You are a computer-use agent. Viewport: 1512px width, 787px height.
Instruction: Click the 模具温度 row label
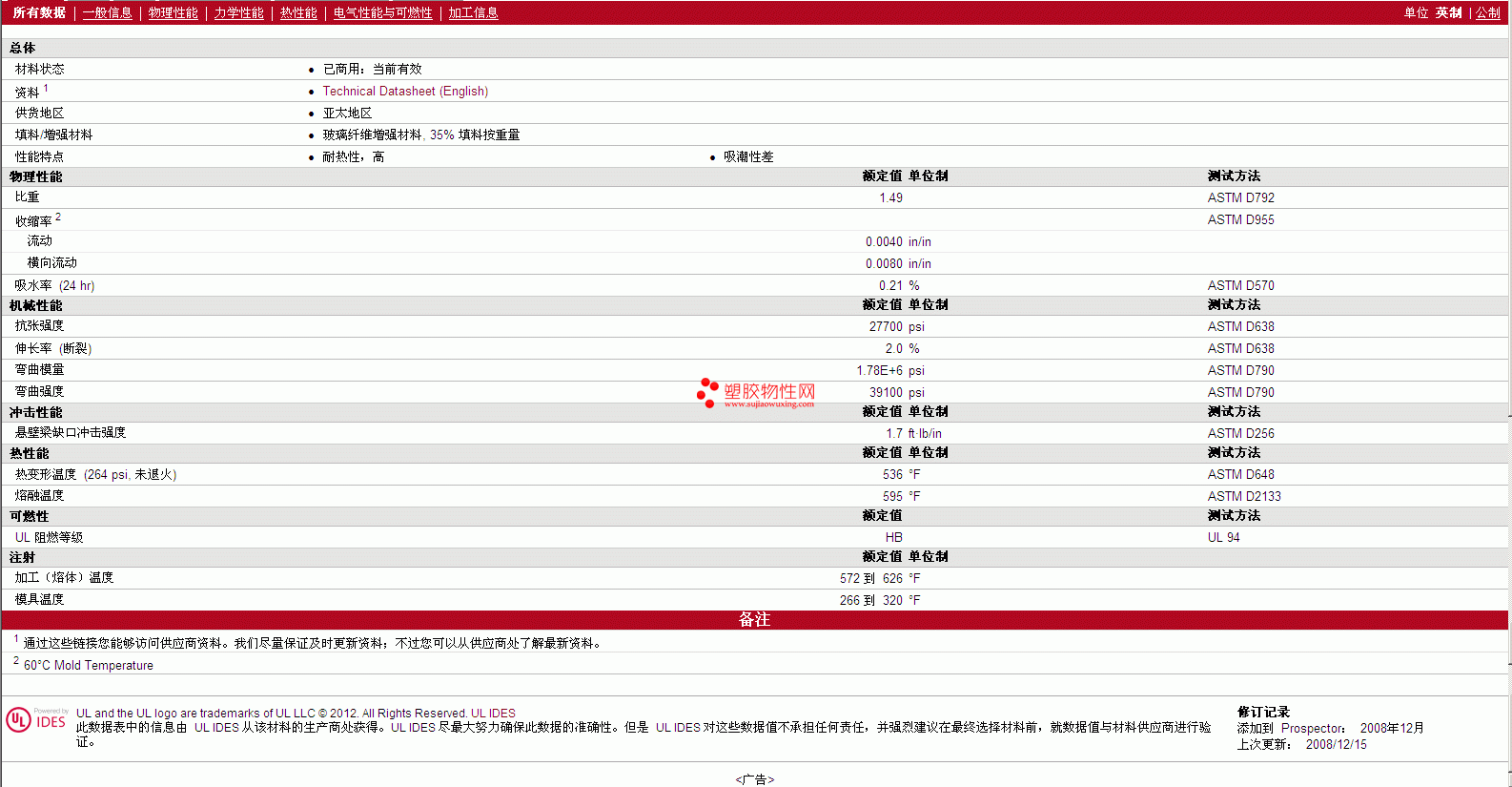(x=39, y=600)
